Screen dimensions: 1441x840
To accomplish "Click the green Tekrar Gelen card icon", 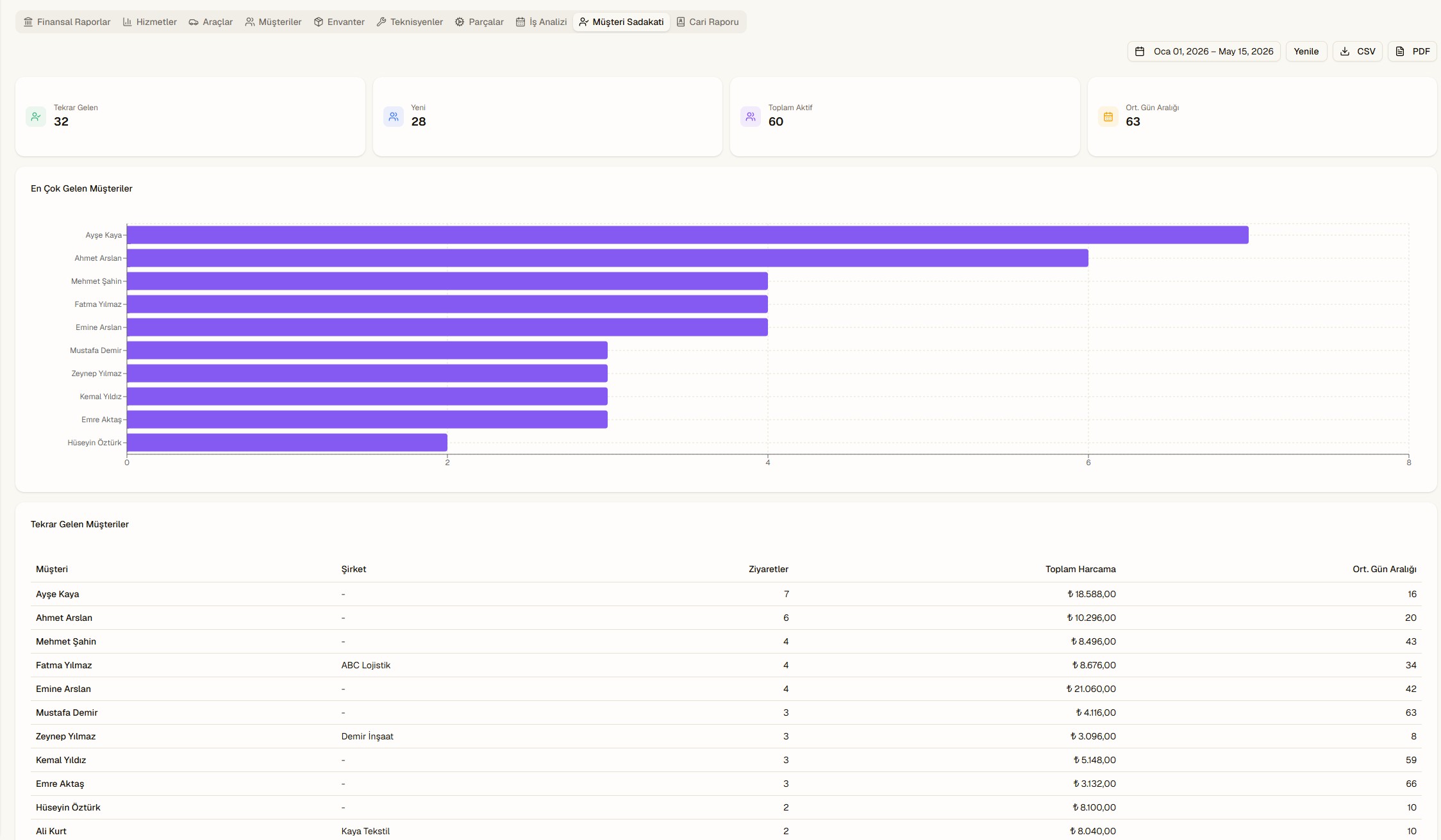I will tap(36, 117).
